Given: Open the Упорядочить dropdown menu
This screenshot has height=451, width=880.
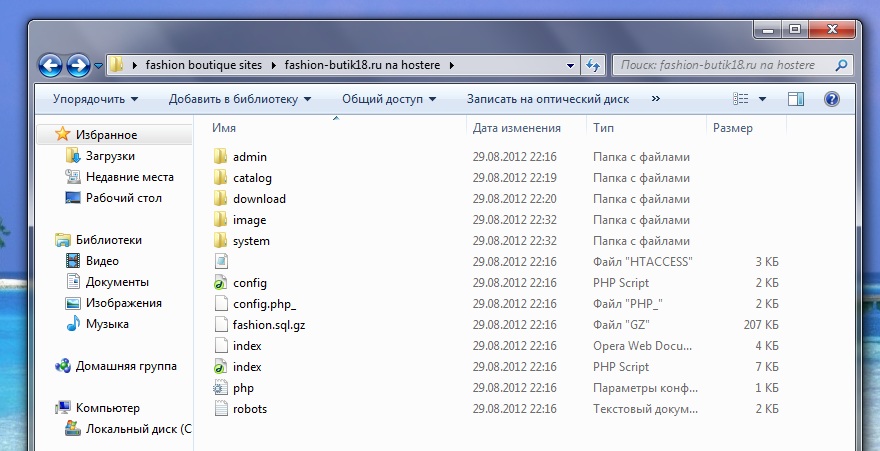Looking at the screenshot, I should (95, 99).
